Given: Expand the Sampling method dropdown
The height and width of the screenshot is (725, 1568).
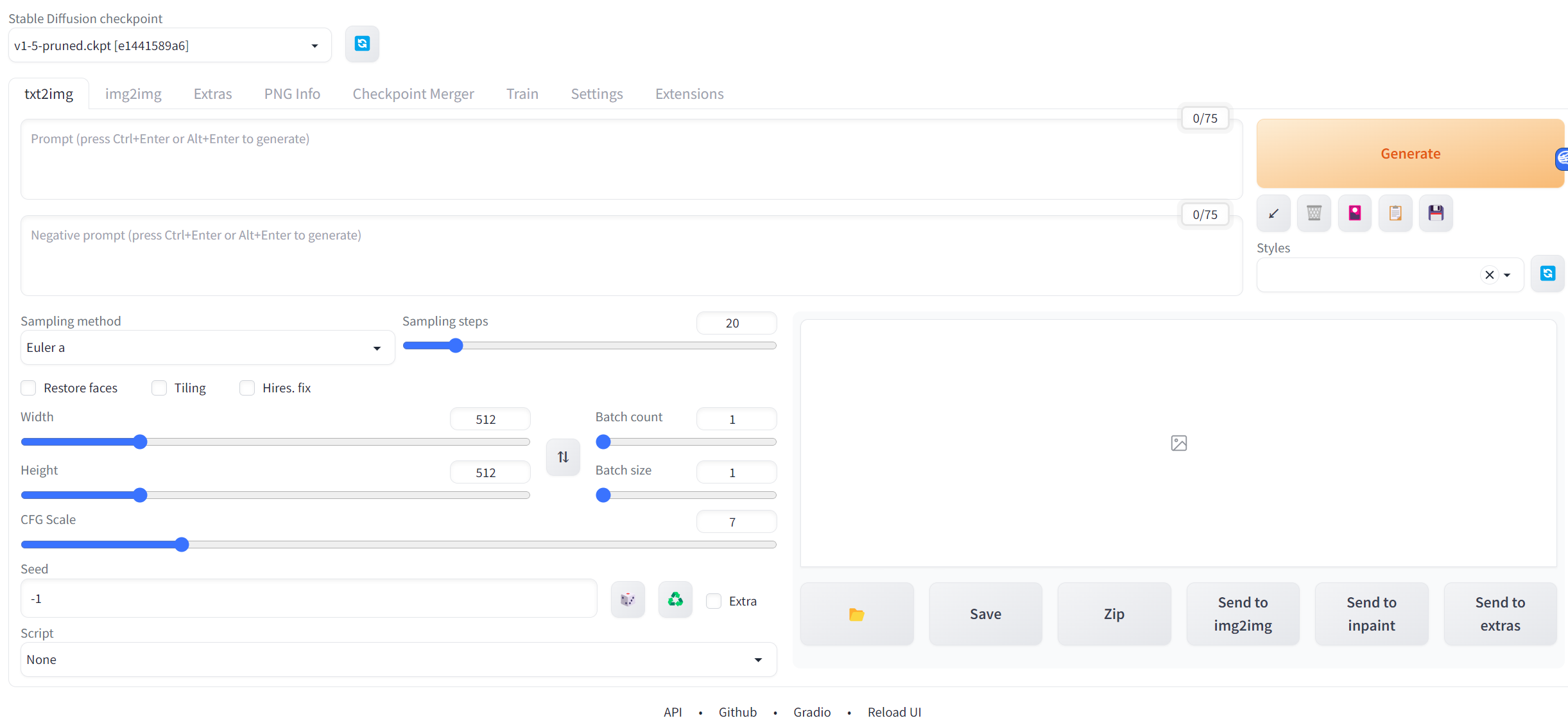Looking at the screenshot, I should pos(207,347).
